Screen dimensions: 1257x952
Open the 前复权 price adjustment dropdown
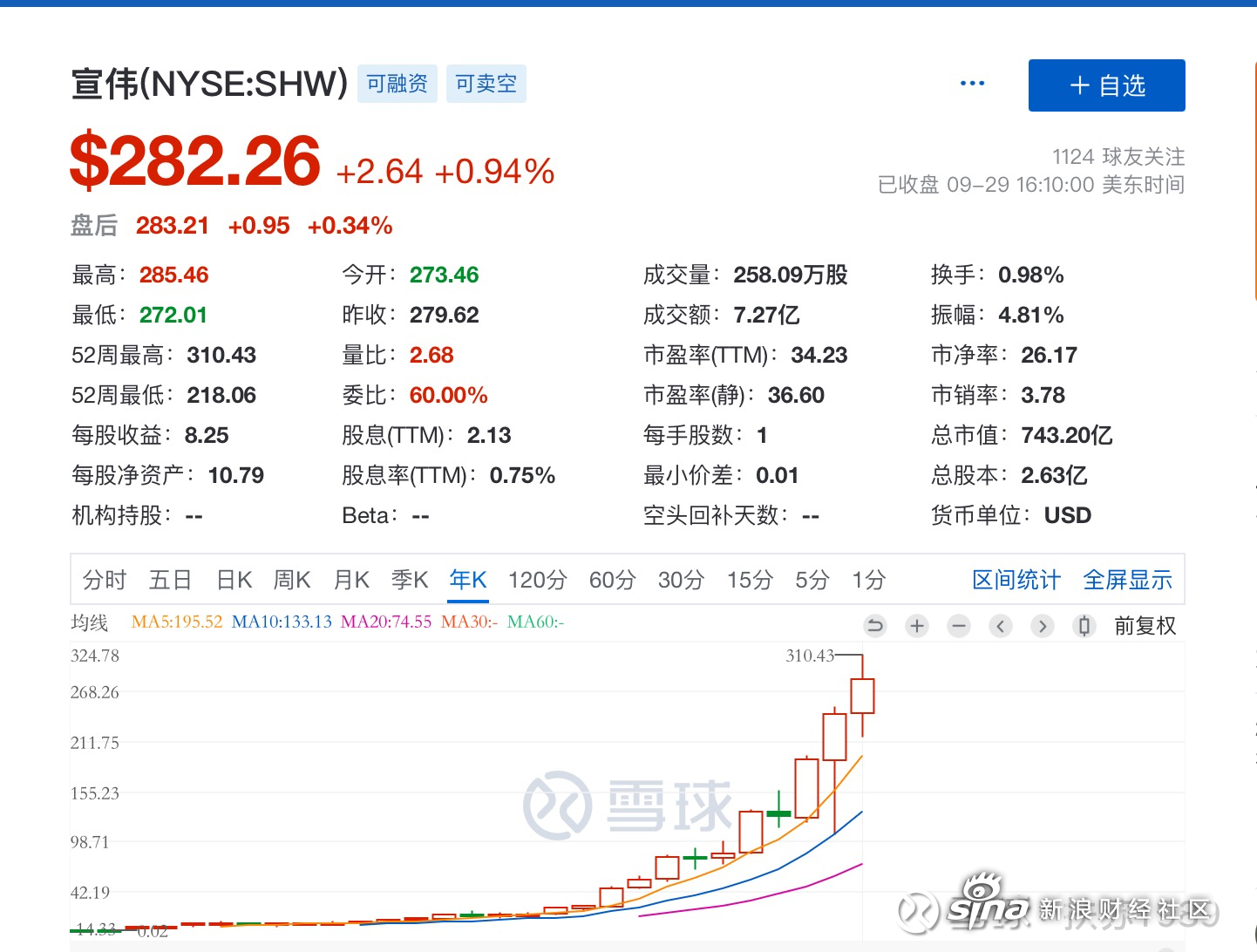(x=1145, y=626)
